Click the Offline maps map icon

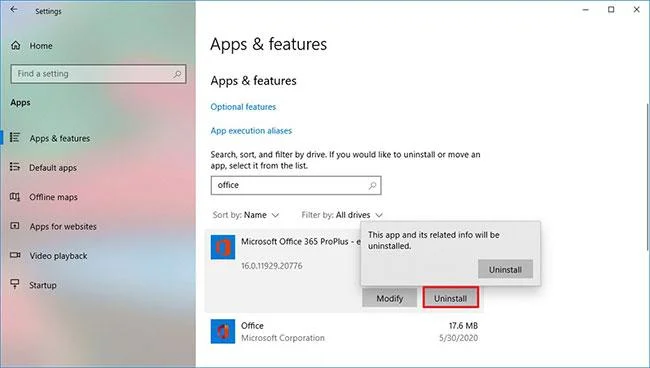(15, 196)
